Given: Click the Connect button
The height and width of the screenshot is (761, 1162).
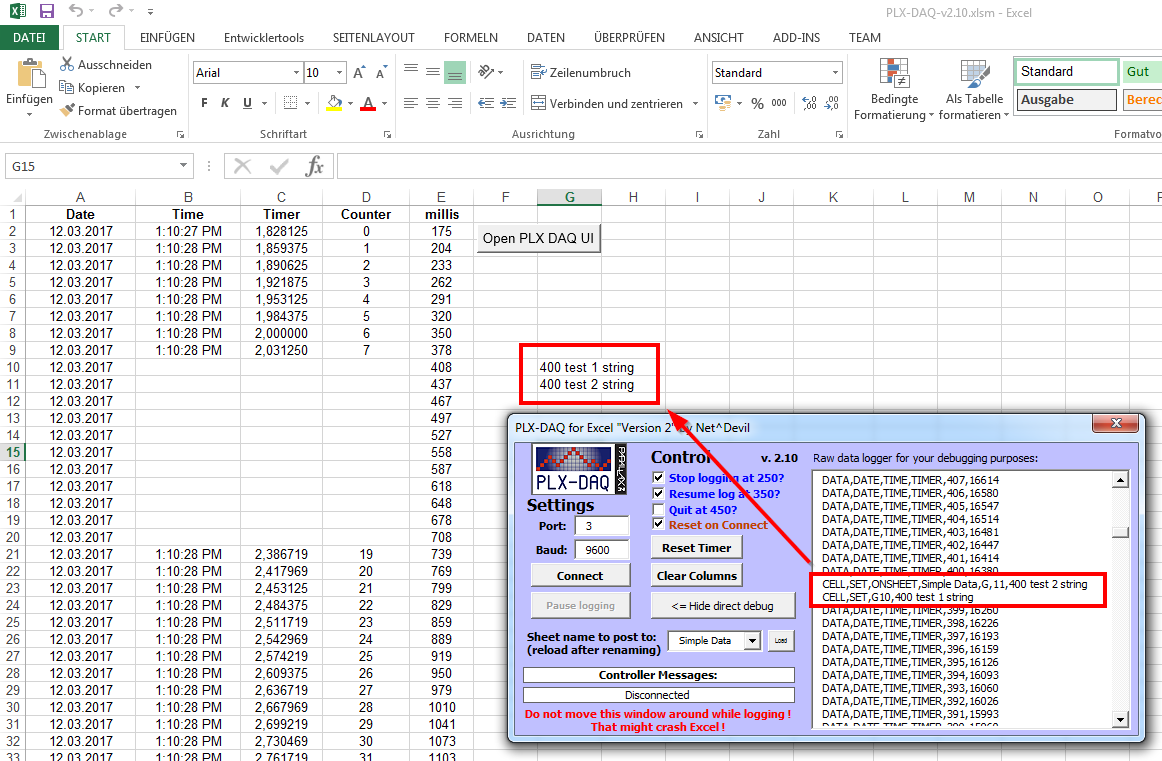Looking at the screenshot, I should pyautogui.click(x=580, y=576).
